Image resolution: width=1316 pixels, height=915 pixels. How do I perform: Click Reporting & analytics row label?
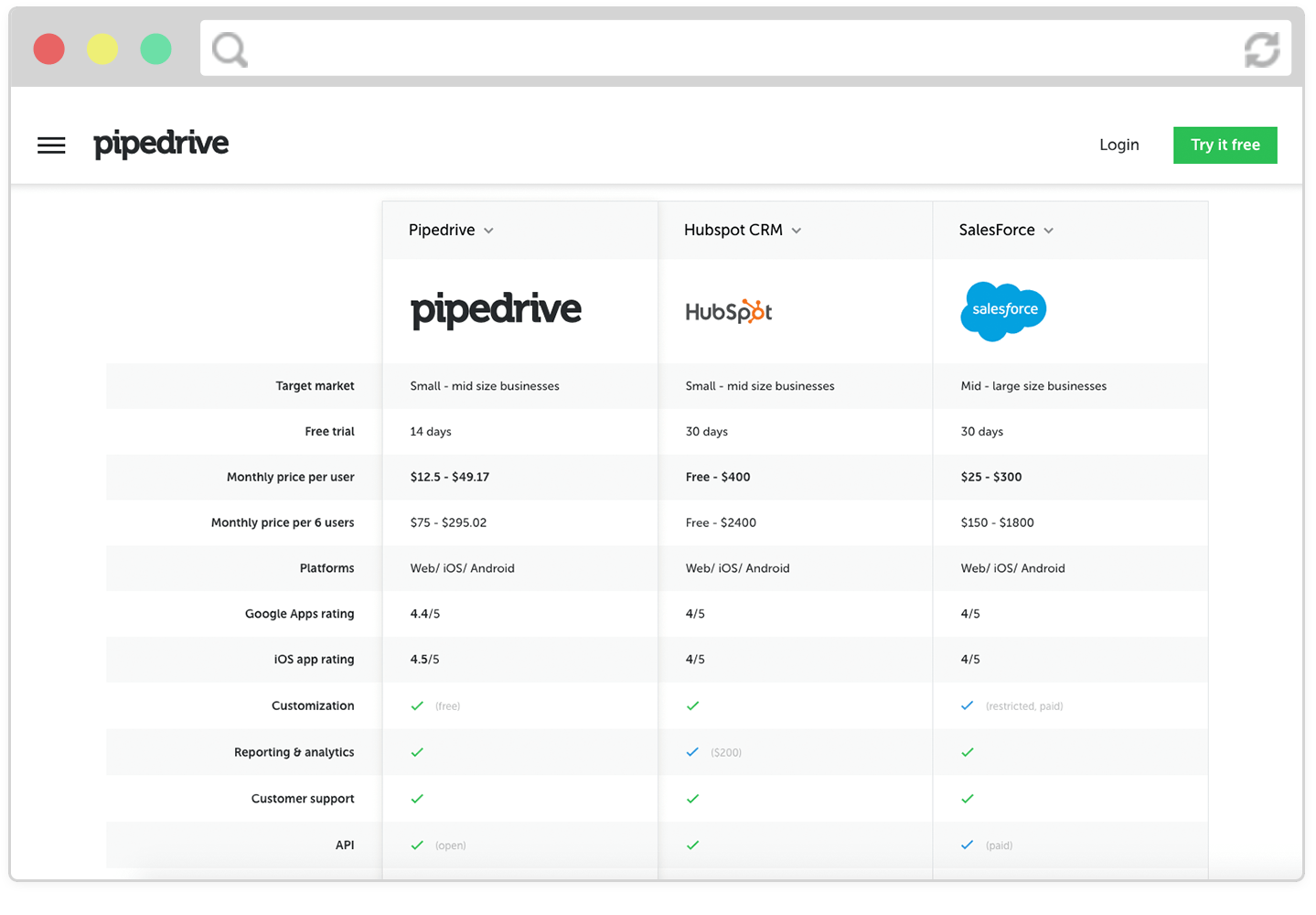pos(294,752)
